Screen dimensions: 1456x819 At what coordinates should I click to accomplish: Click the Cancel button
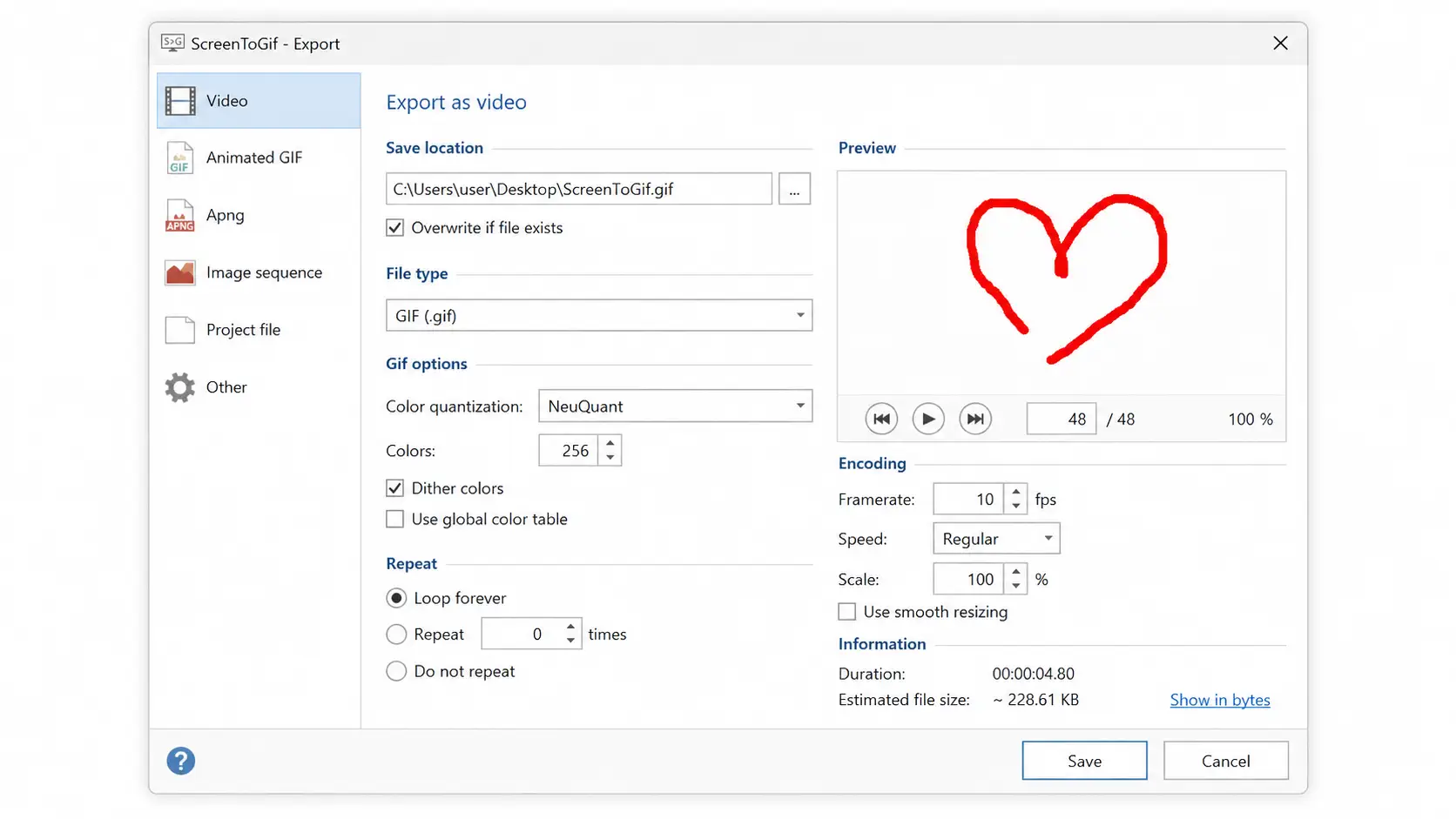tap(1226, 761)
